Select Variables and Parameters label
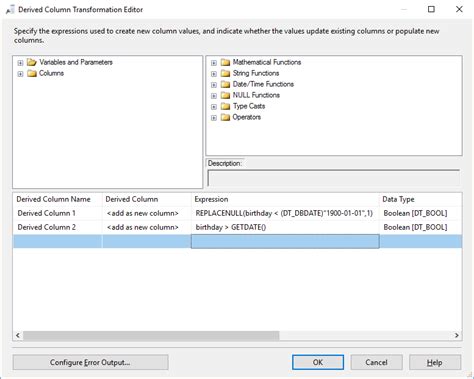Screen dimensions: 474x379 pos(76,62)
